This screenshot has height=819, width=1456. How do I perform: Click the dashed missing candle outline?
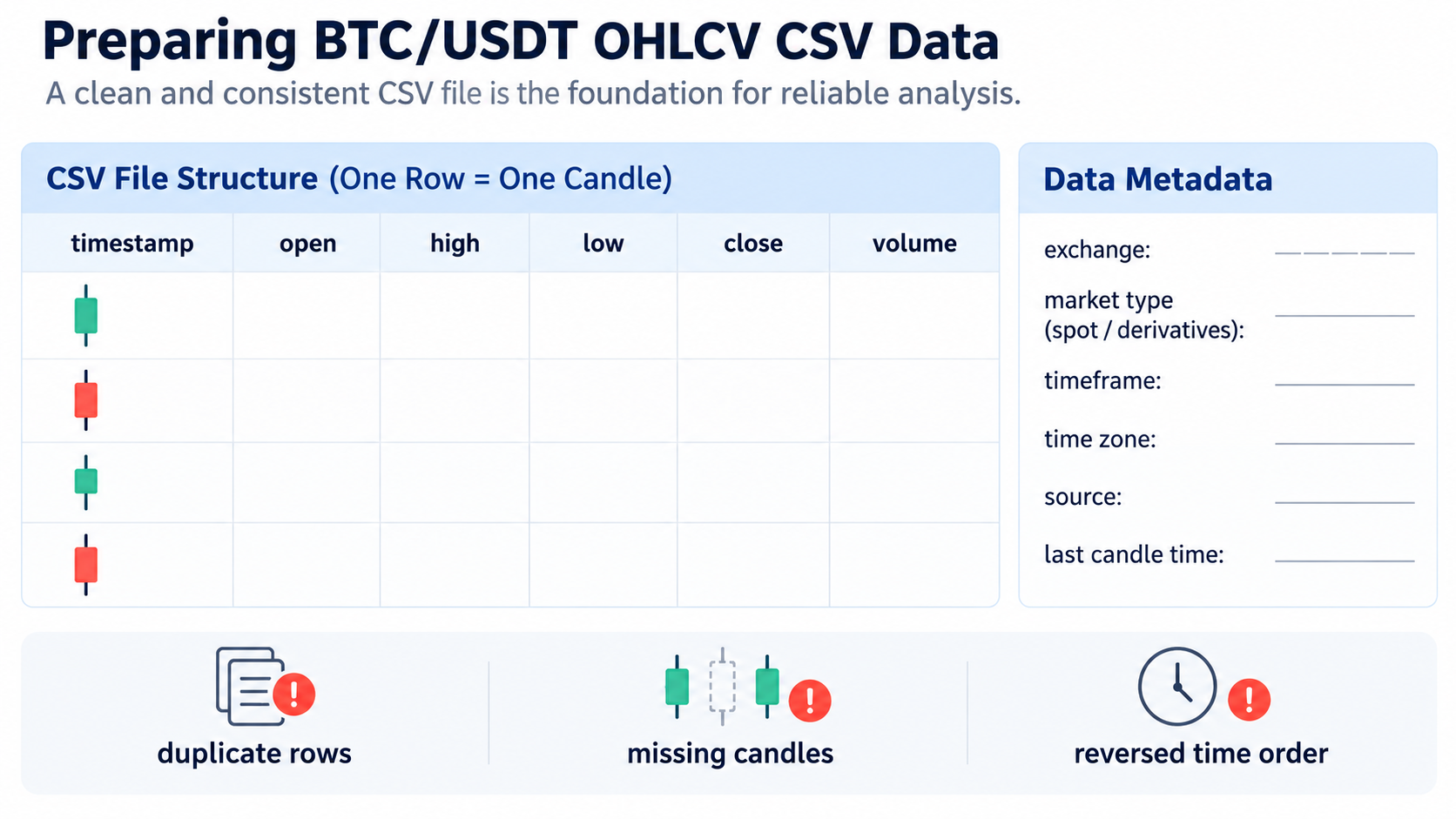[722, 687]
